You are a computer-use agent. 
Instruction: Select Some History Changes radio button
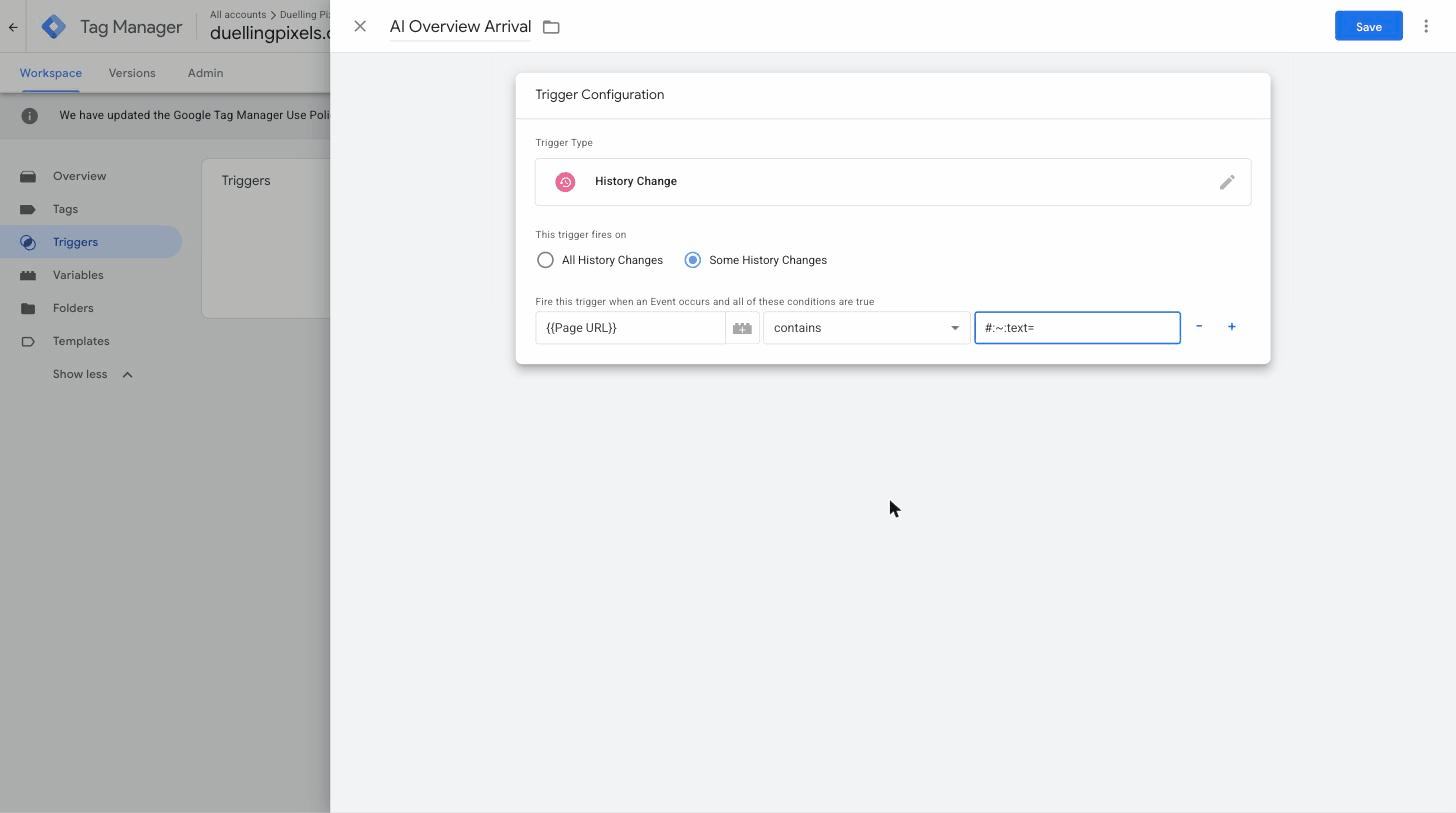point(693,260)
